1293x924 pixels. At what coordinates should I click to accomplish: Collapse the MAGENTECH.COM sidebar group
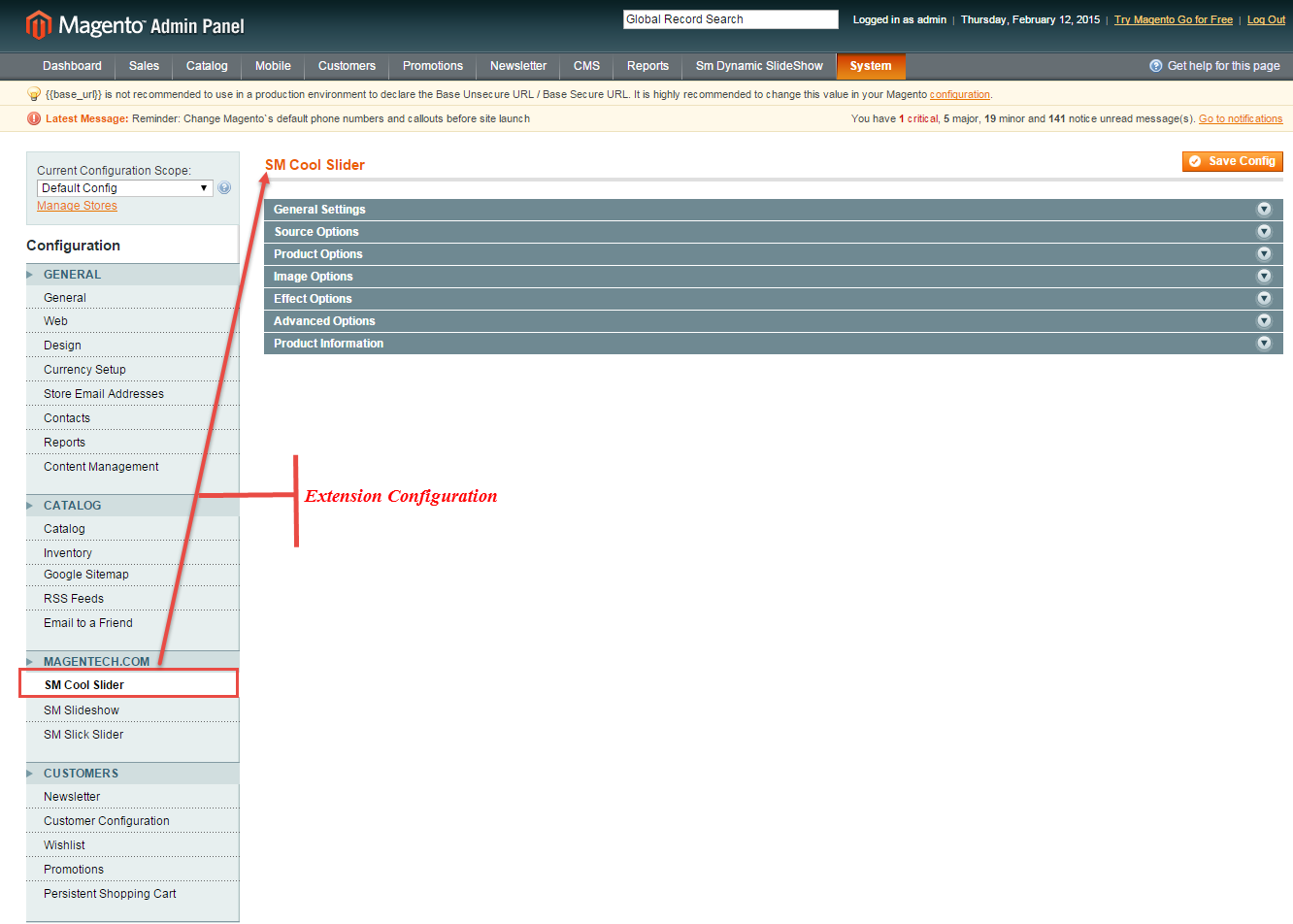132,662
